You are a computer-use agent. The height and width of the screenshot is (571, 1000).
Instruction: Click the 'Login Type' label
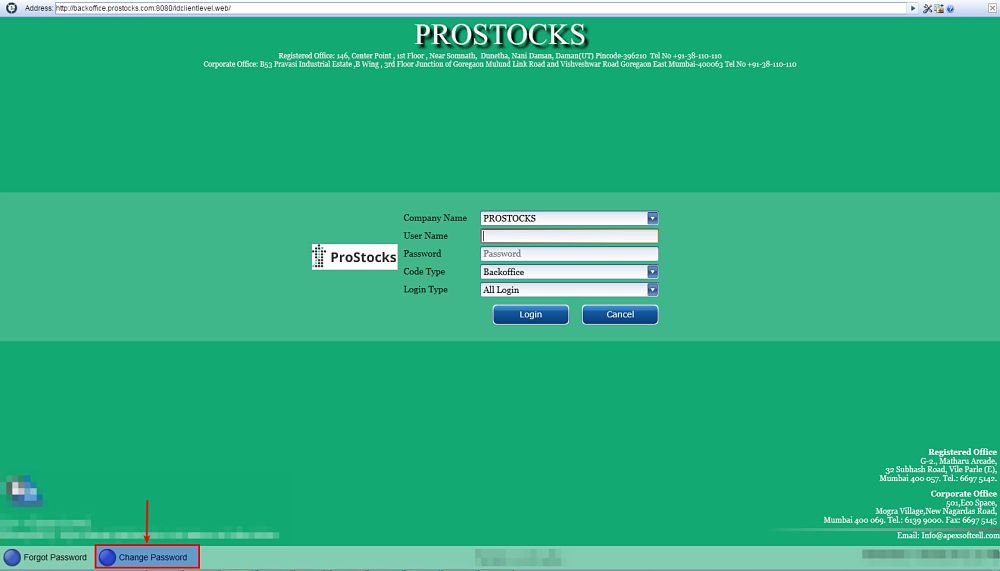click(x=425, y=290)
